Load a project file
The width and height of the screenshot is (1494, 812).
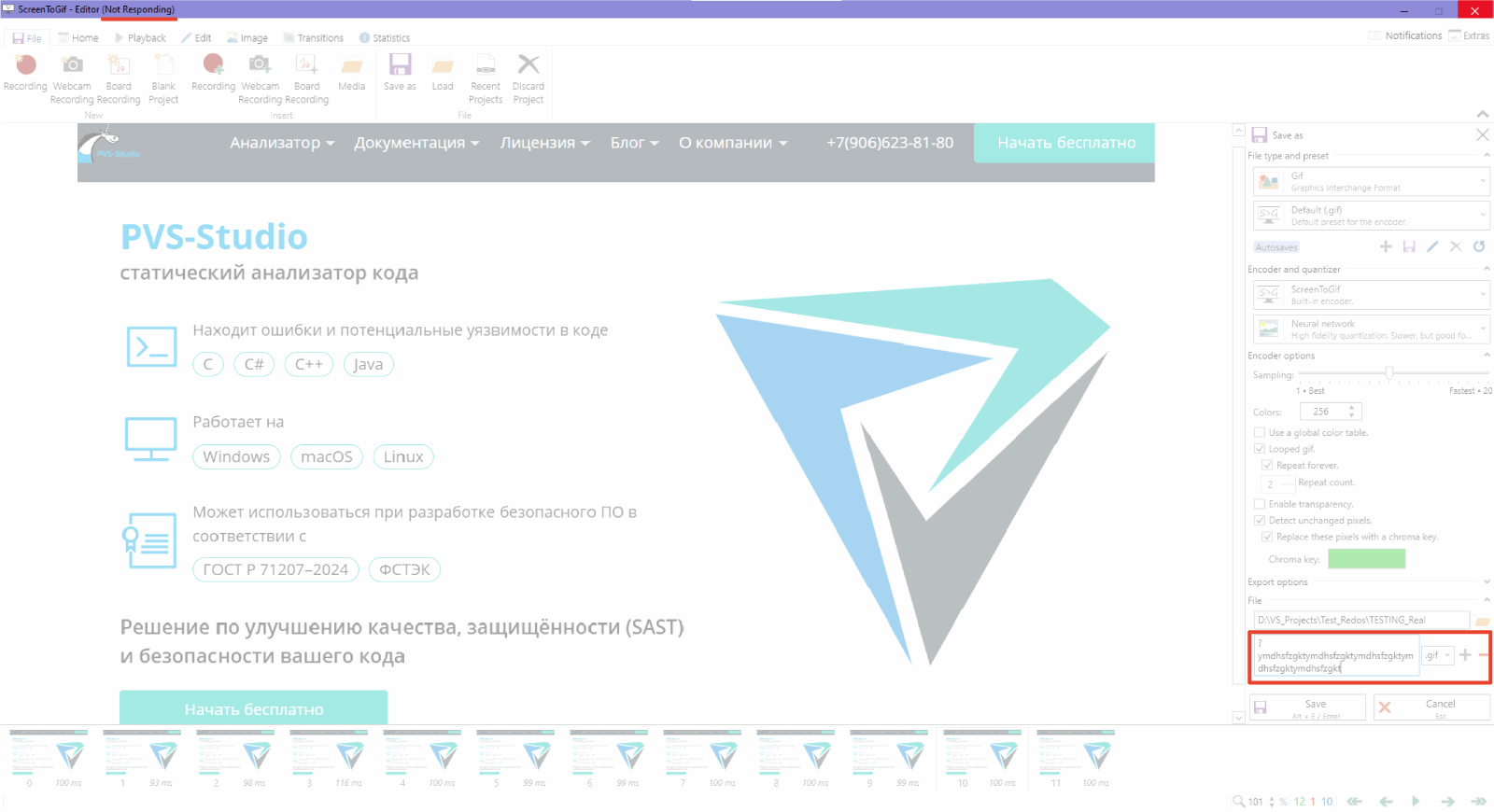coord(443,74)
